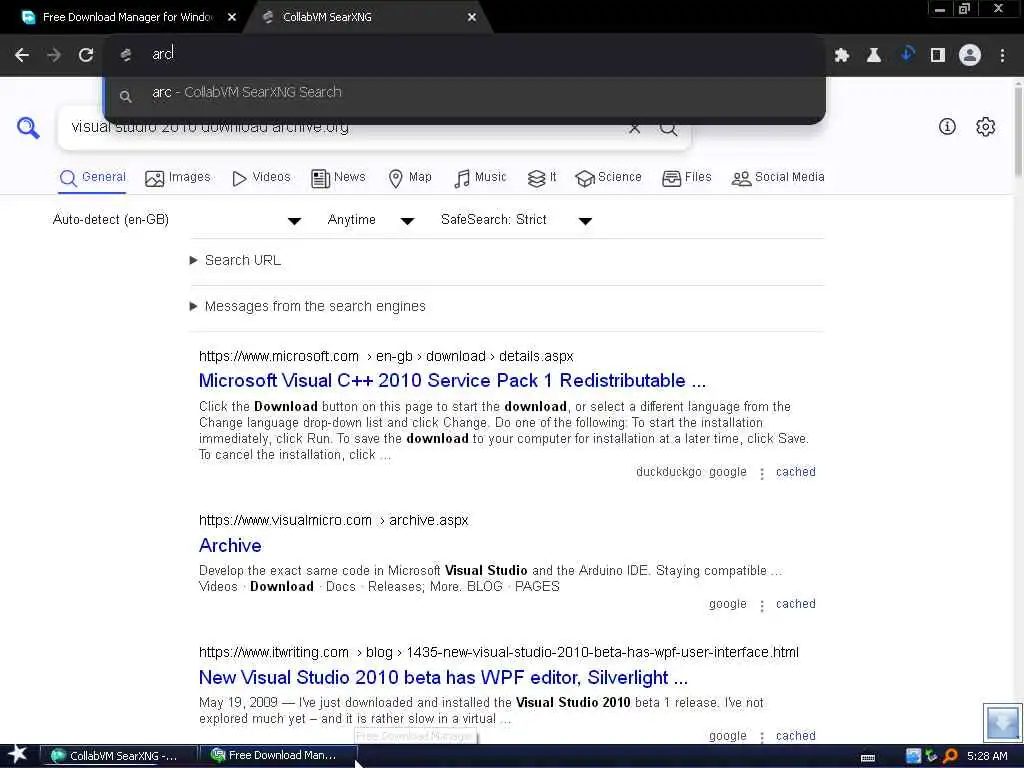Image resolution: width=1024 pixels, height=768 pixels.
Task: Expand Messages from the search engines
Action: coord(307,306)
